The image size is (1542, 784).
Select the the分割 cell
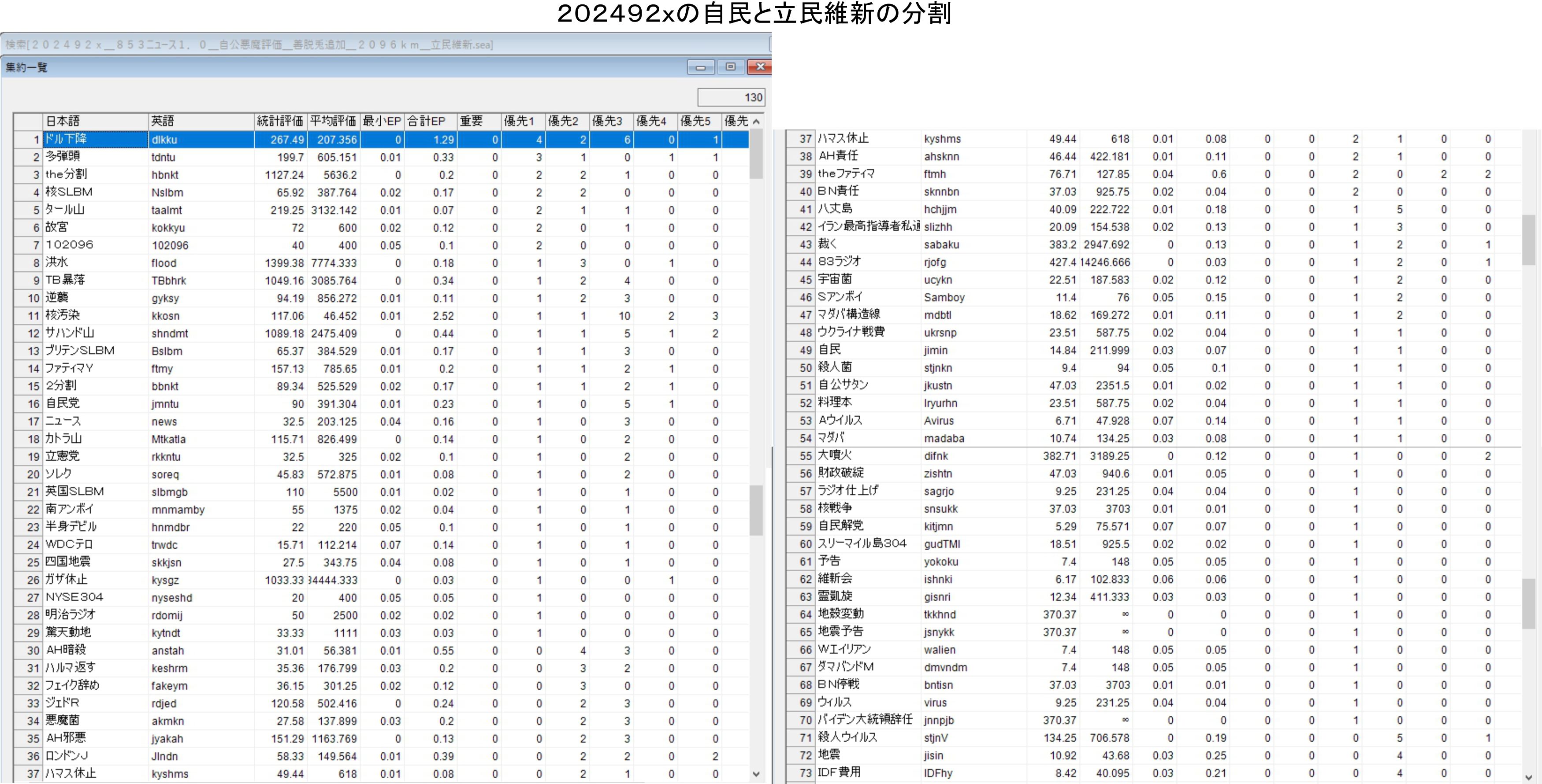point(95,174)
